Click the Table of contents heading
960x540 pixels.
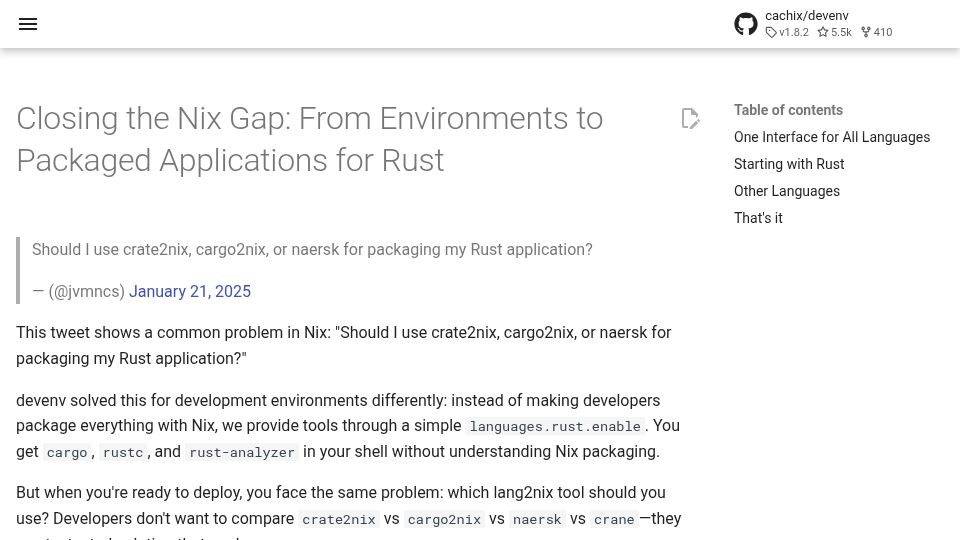point(788,110)
